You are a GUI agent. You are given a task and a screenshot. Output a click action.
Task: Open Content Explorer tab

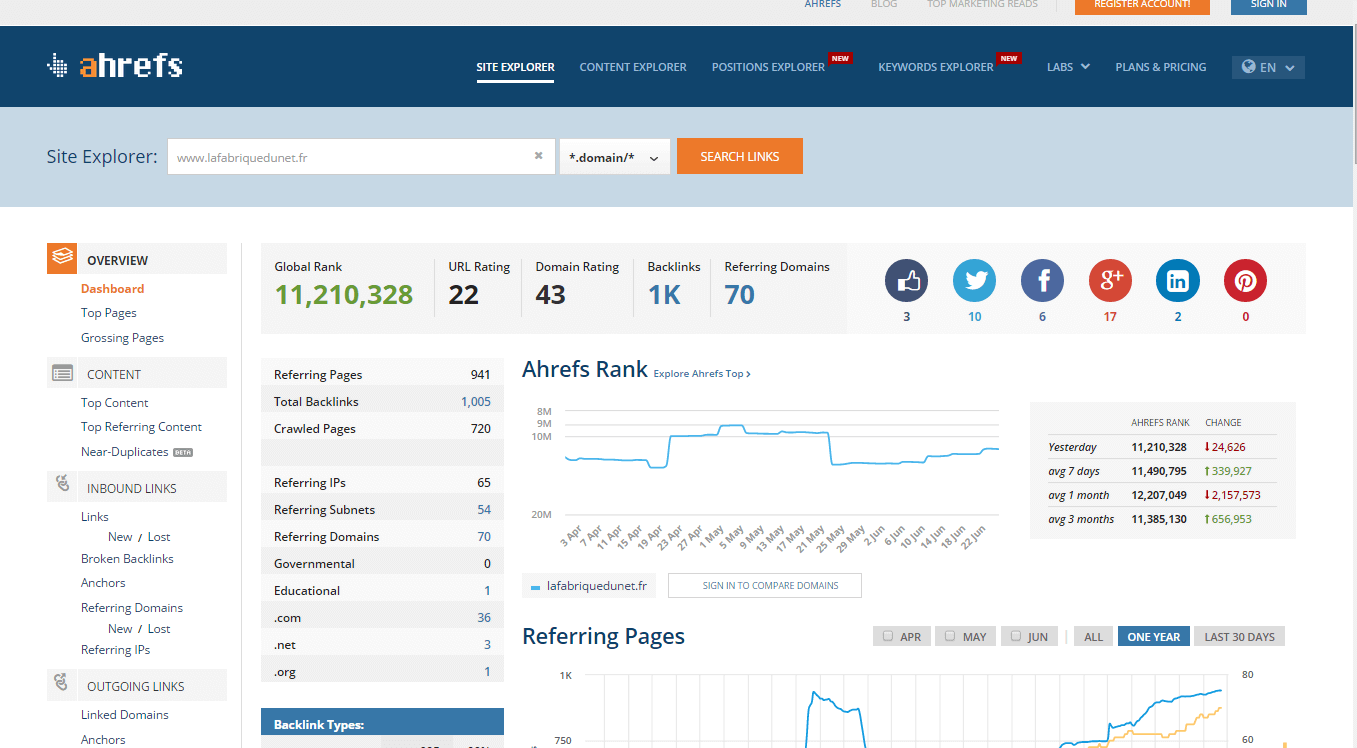[633, 67]
